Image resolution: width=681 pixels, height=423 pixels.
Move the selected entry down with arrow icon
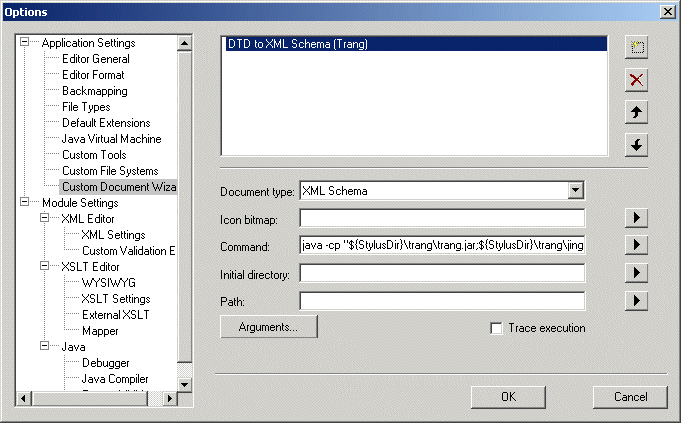pos(636,145)
